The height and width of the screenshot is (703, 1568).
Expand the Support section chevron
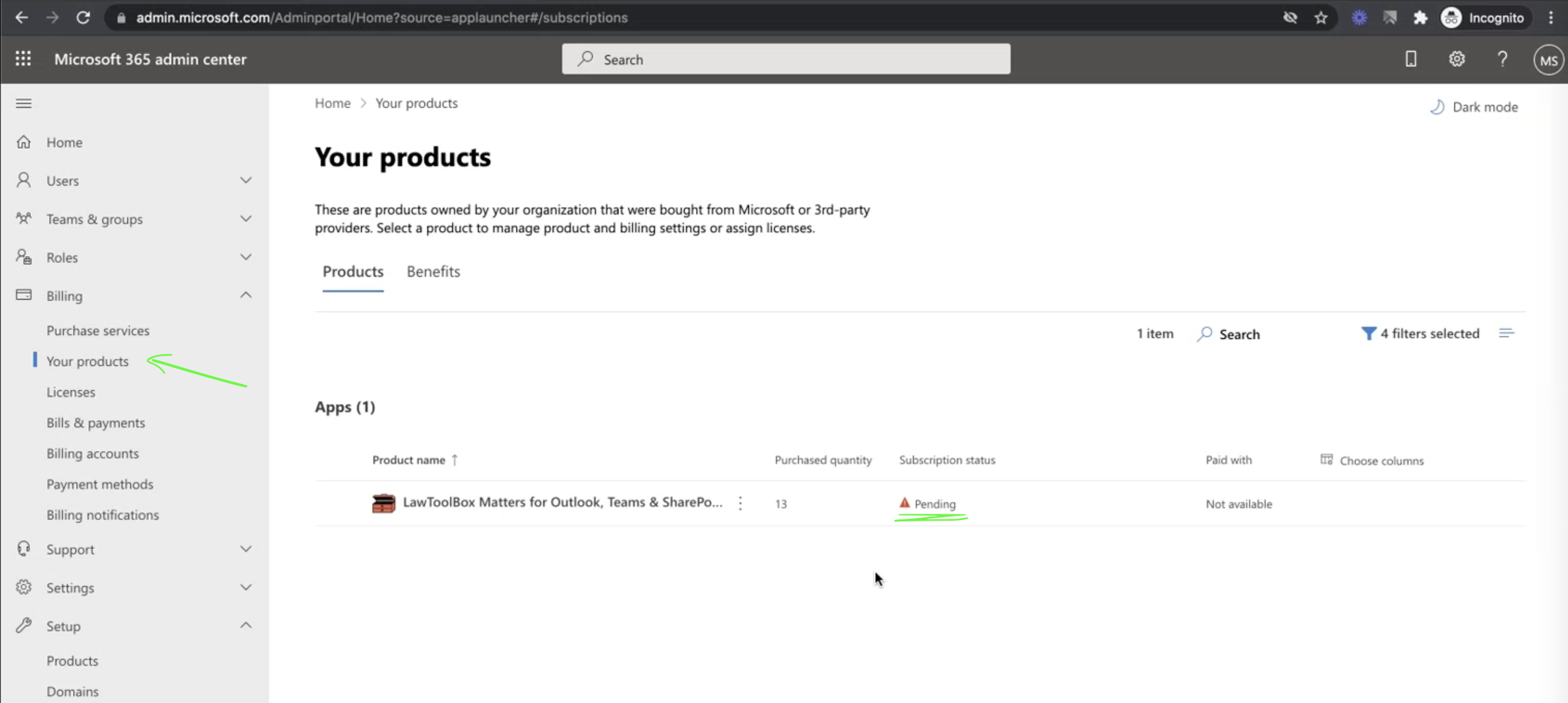click(x=246, y=548)
